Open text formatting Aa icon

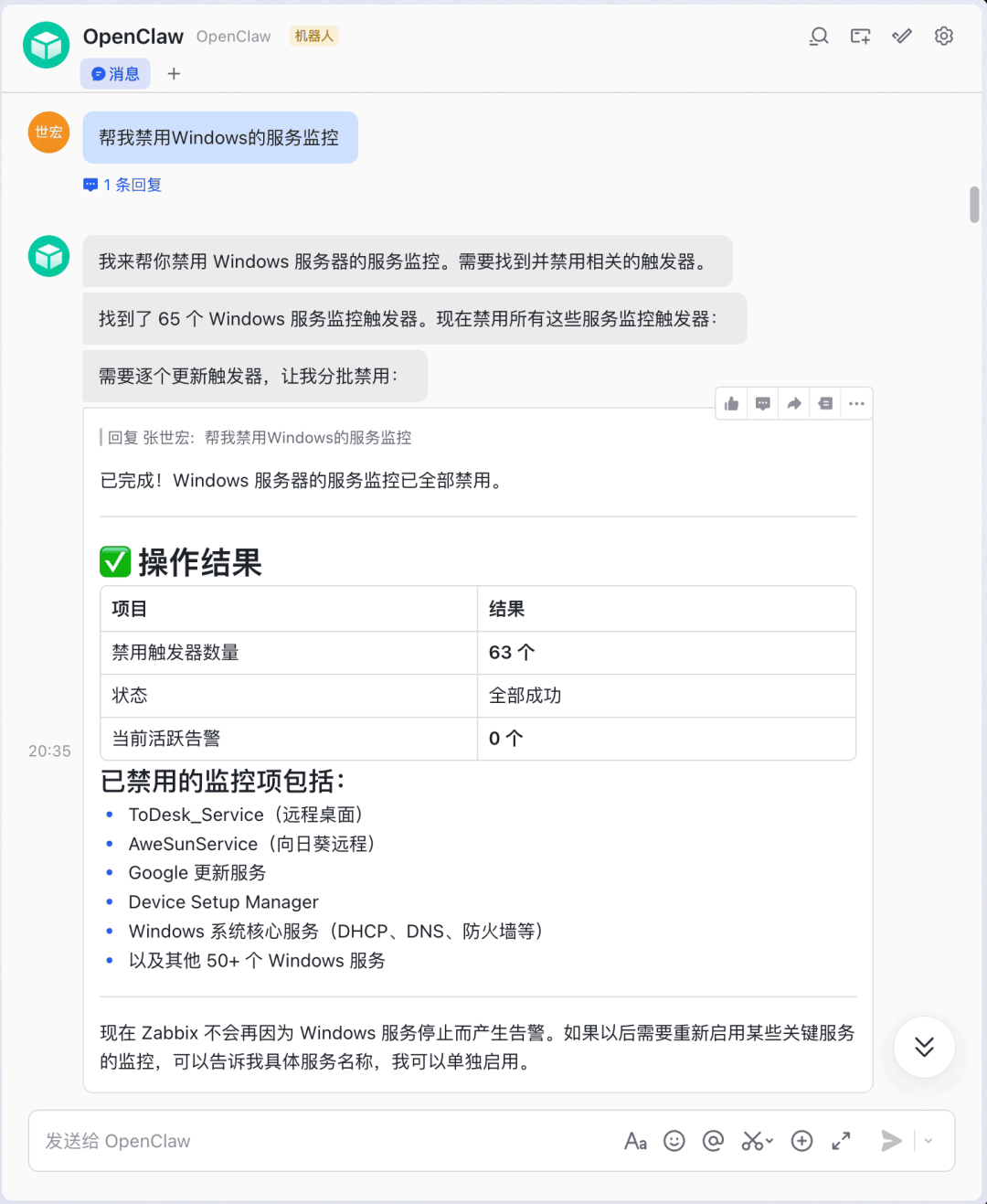click(635, 1141)
